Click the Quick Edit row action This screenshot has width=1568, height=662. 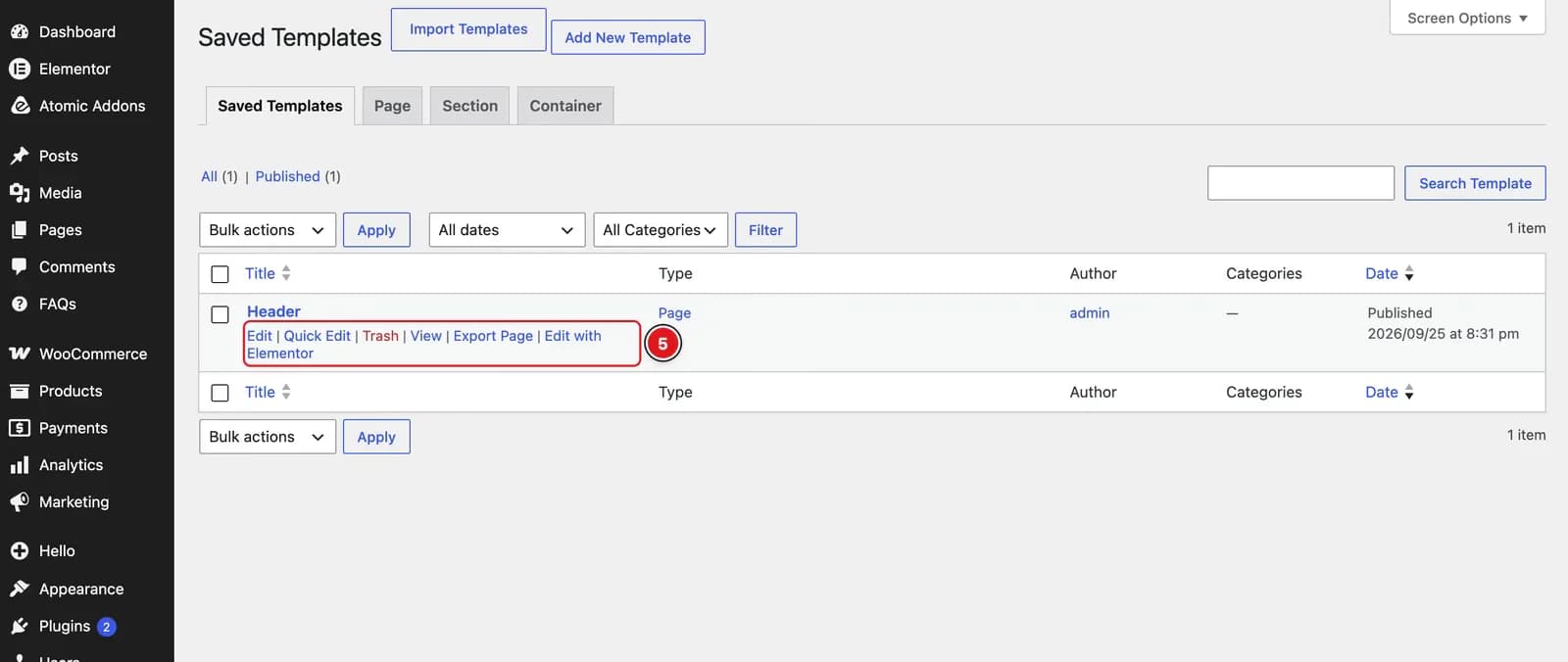pos(318,336)
